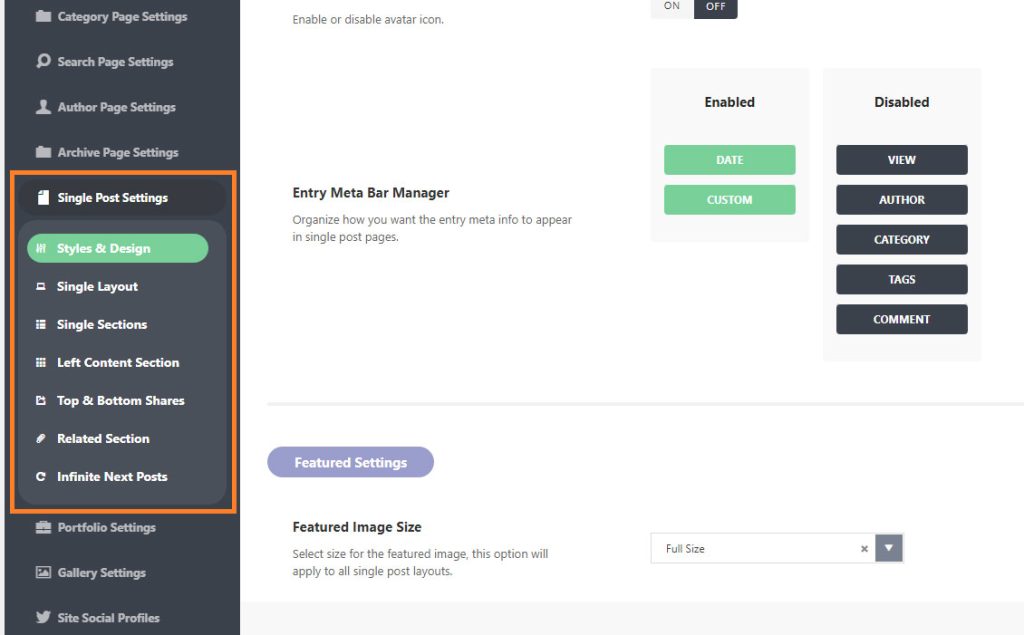Click the Entry Meta Bar Manager title
The height and width of the screenshot is (635, 1024).
(371, 193)
